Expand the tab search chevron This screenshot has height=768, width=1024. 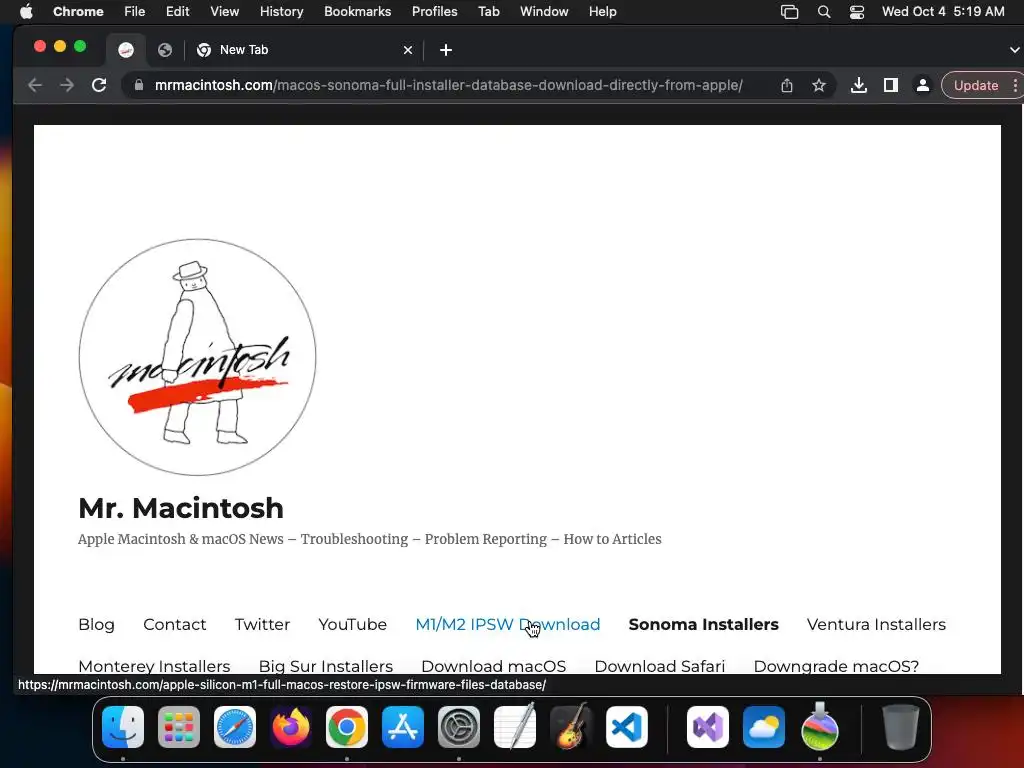click(1014, 50)
